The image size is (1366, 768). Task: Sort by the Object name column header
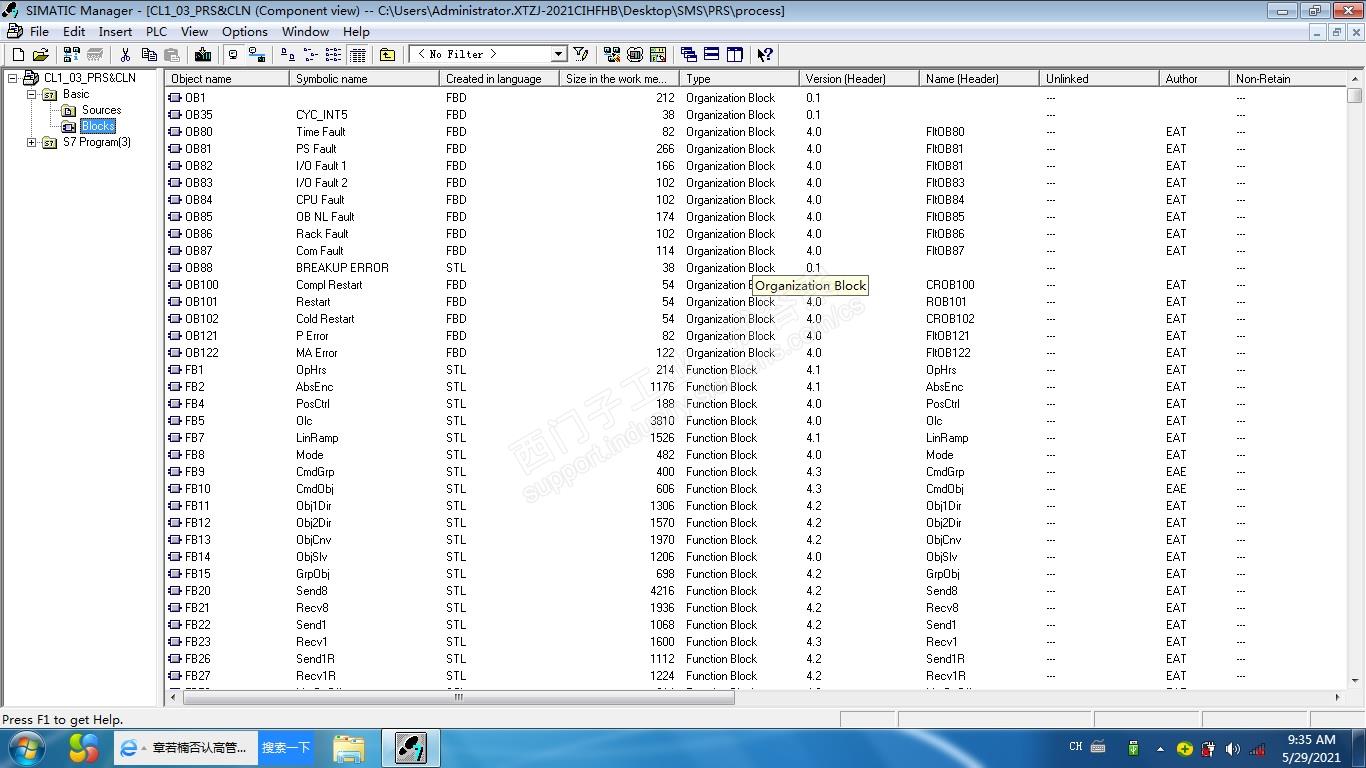pos(227,79)
